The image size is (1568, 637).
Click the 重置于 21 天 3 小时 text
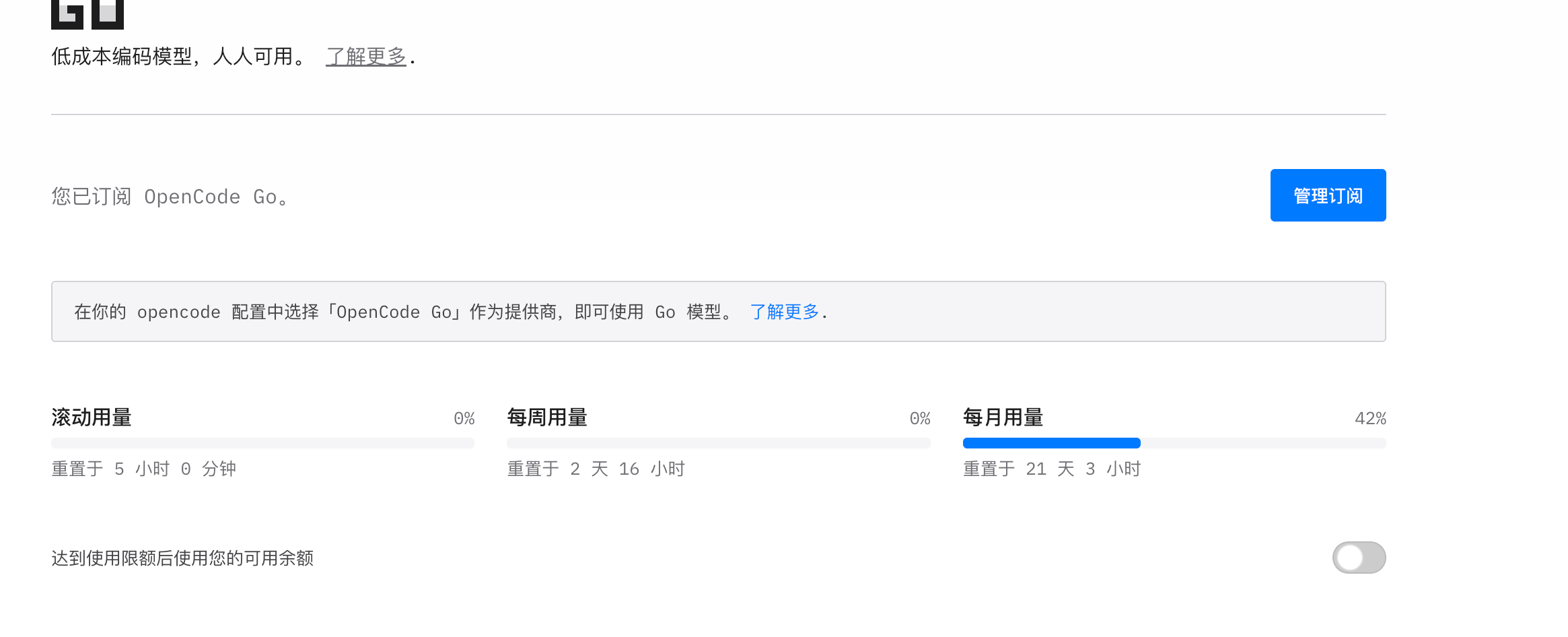(1052, 469)
